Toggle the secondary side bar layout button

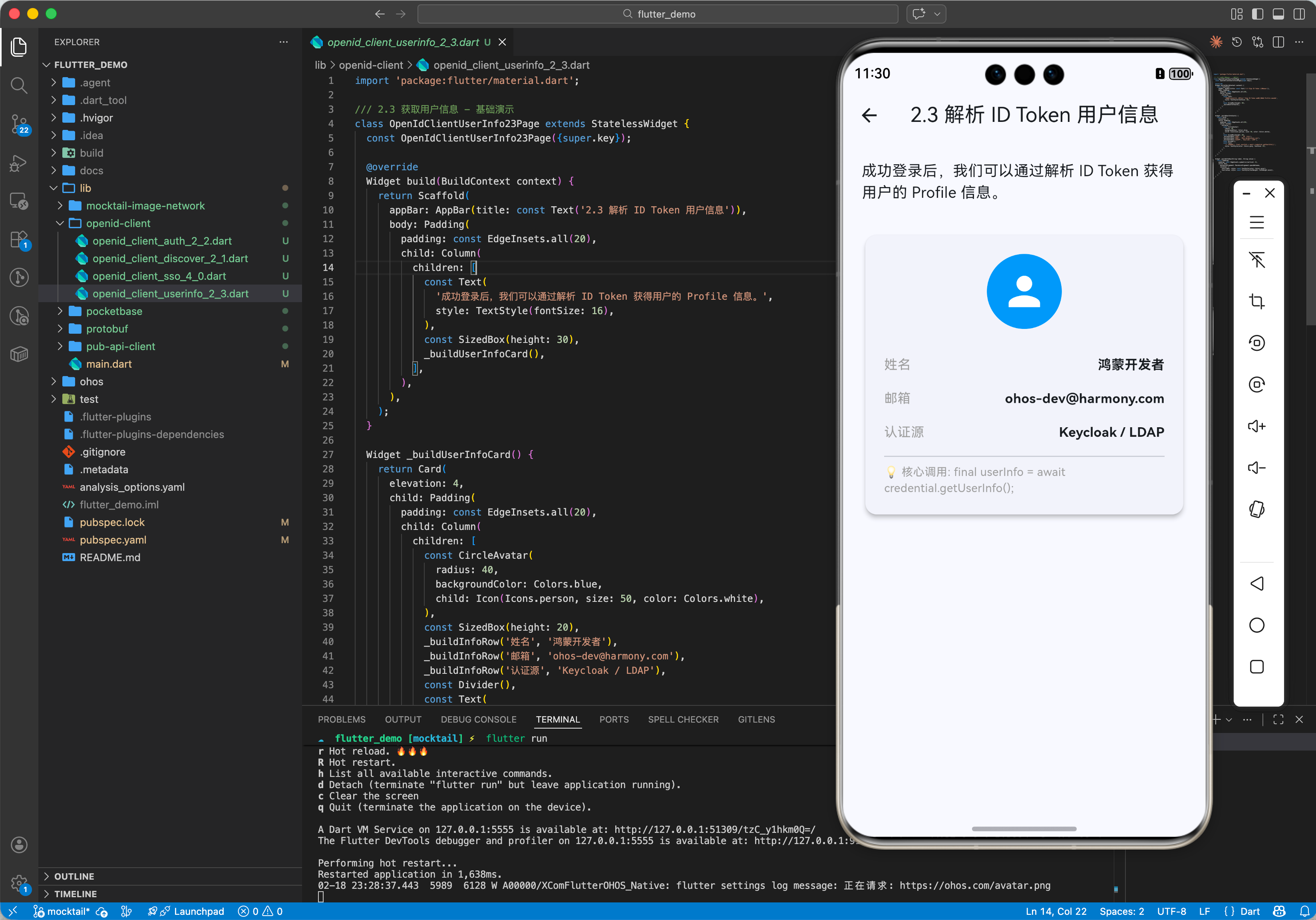[x=1299, y=14]
